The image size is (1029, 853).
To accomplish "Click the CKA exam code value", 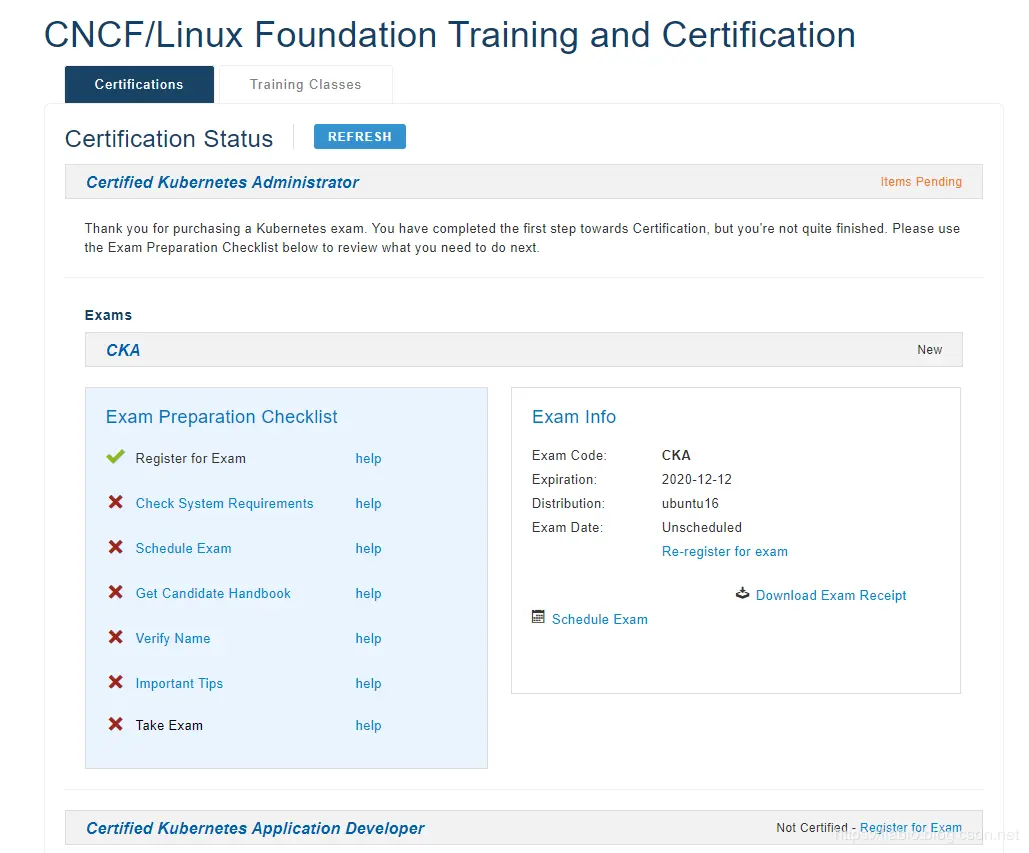I will [x=676, y=455].
